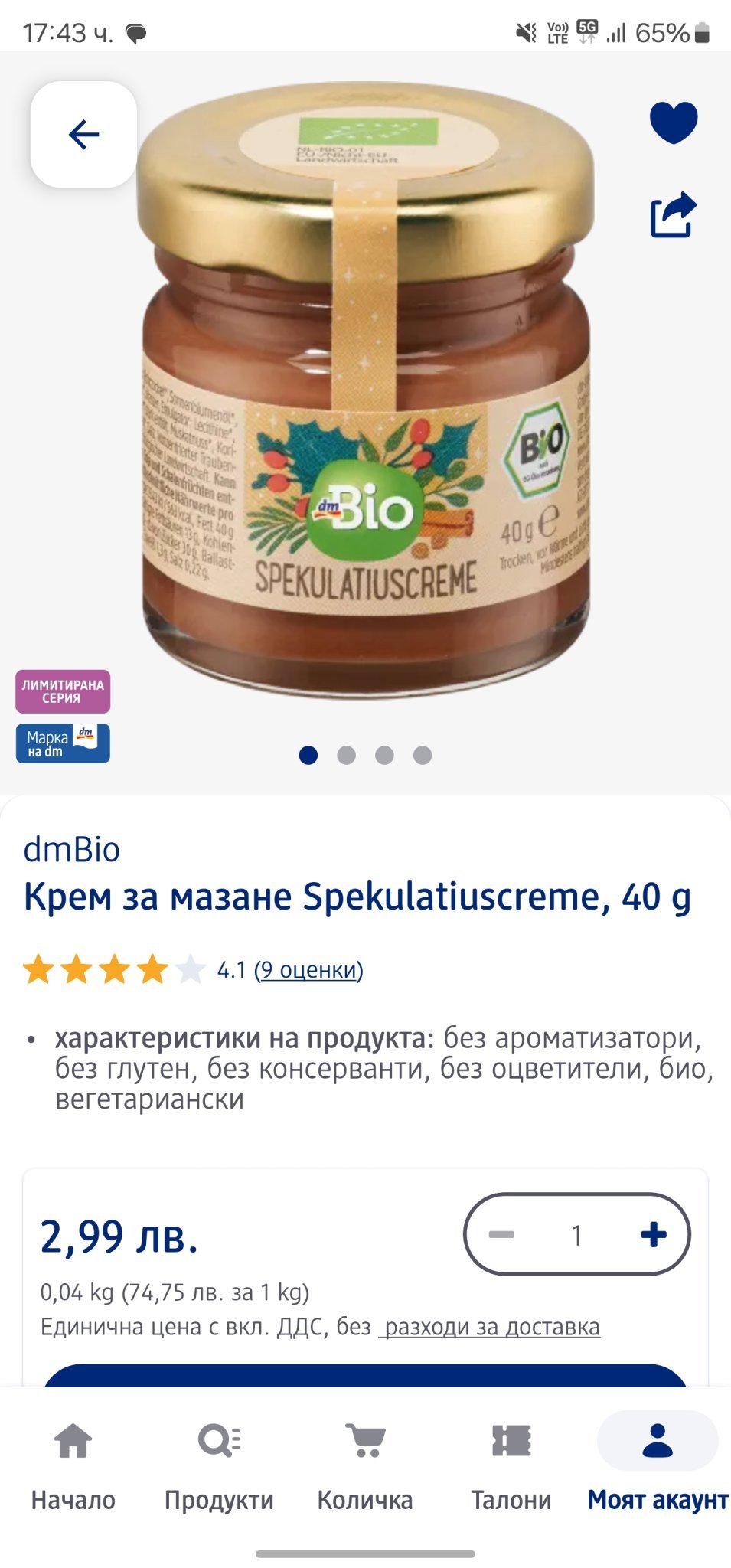Open the 9 оценки reviews link
The image size is (731, 1568).
308,970
